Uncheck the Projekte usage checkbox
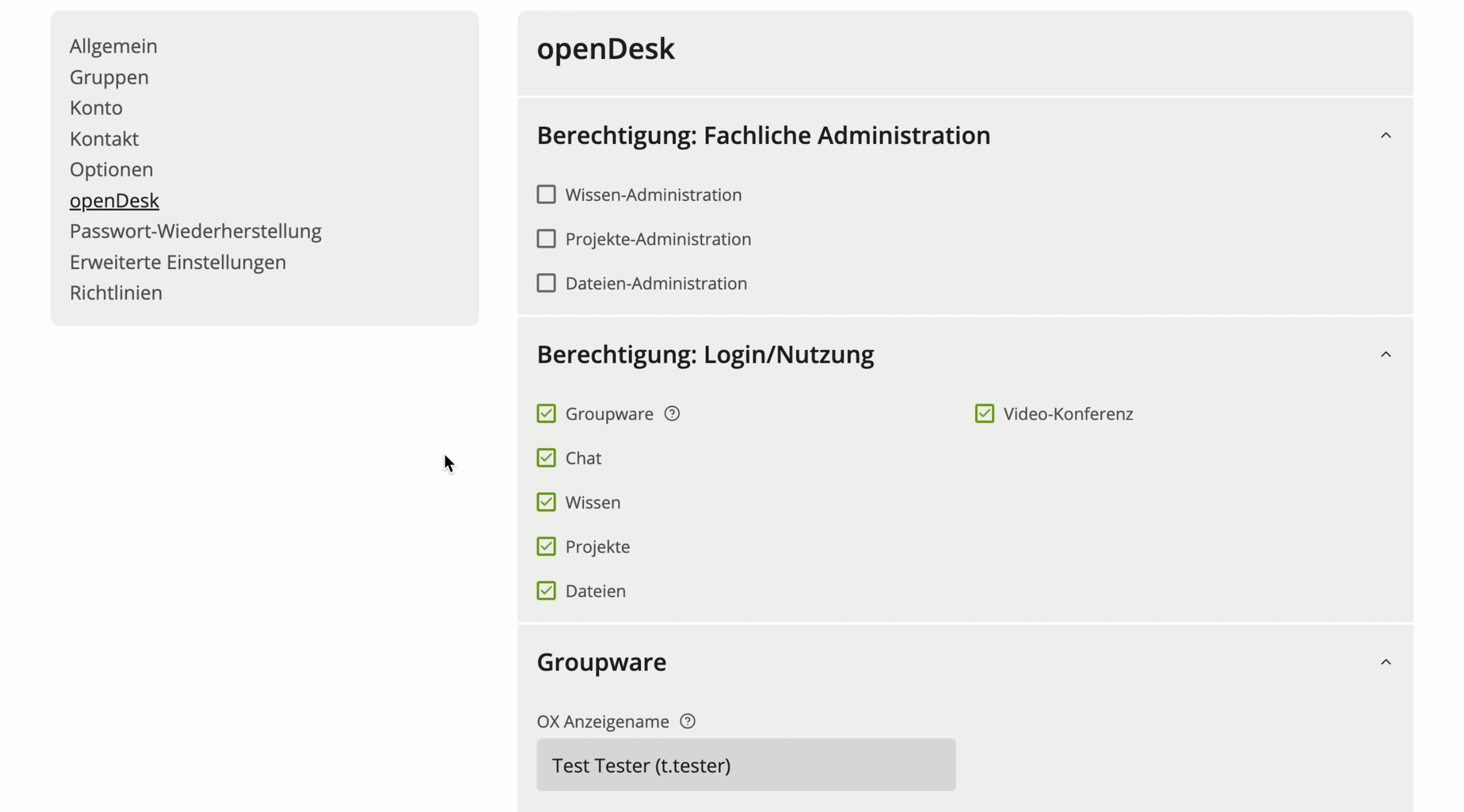 pos(546,547)
